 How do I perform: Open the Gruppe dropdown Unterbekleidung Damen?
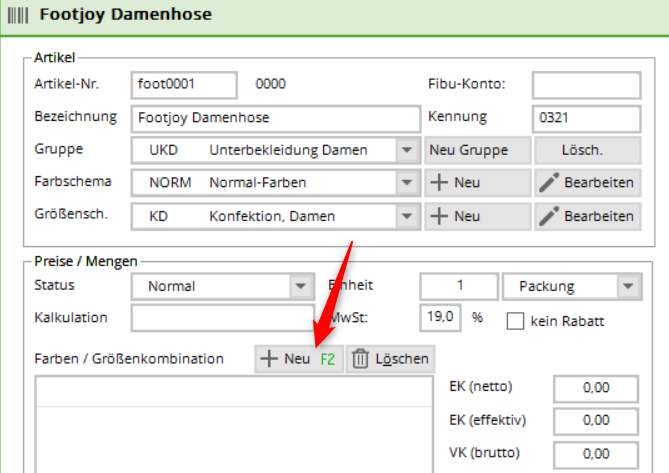pyautogui.click(x=276, y=150)
